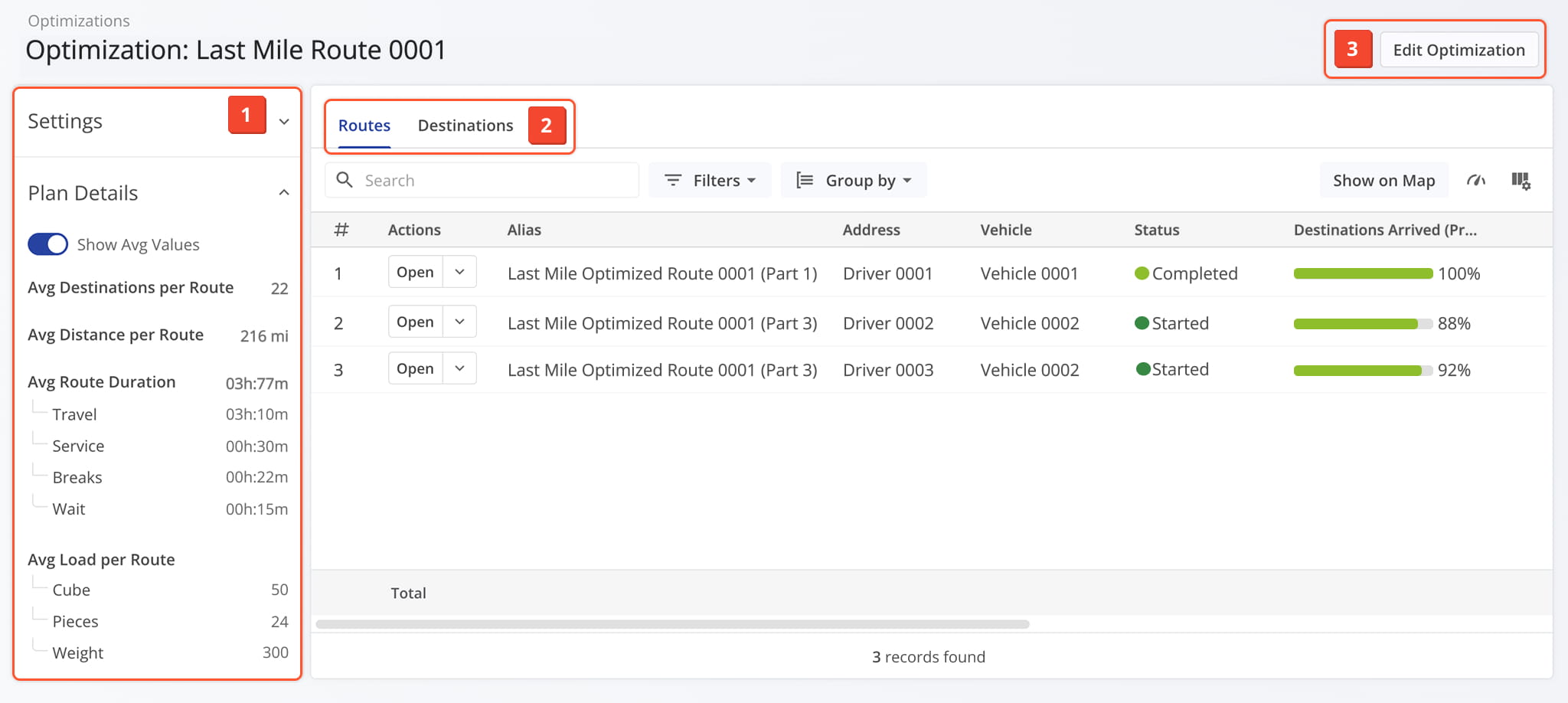Open the actions dropdown arrow for route 1
1568x703 pixels.
point(459,272)
